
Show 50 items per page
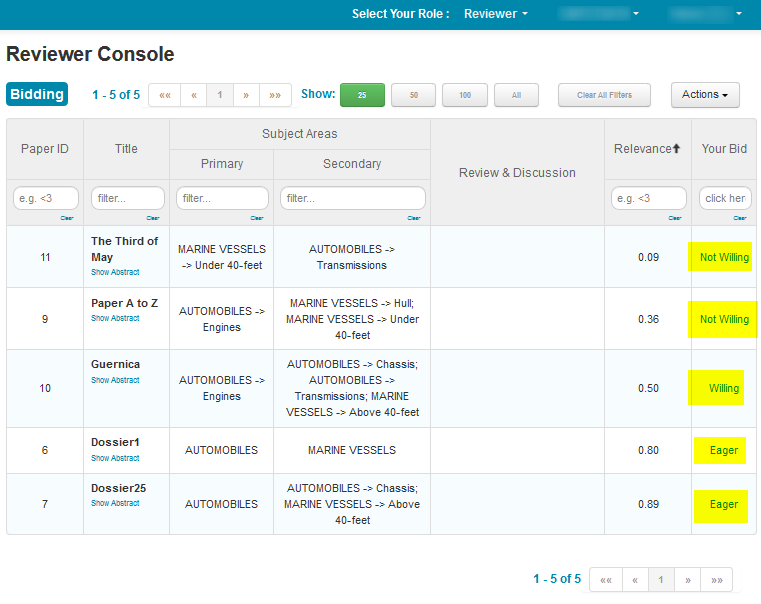click(x=413, y=95)
